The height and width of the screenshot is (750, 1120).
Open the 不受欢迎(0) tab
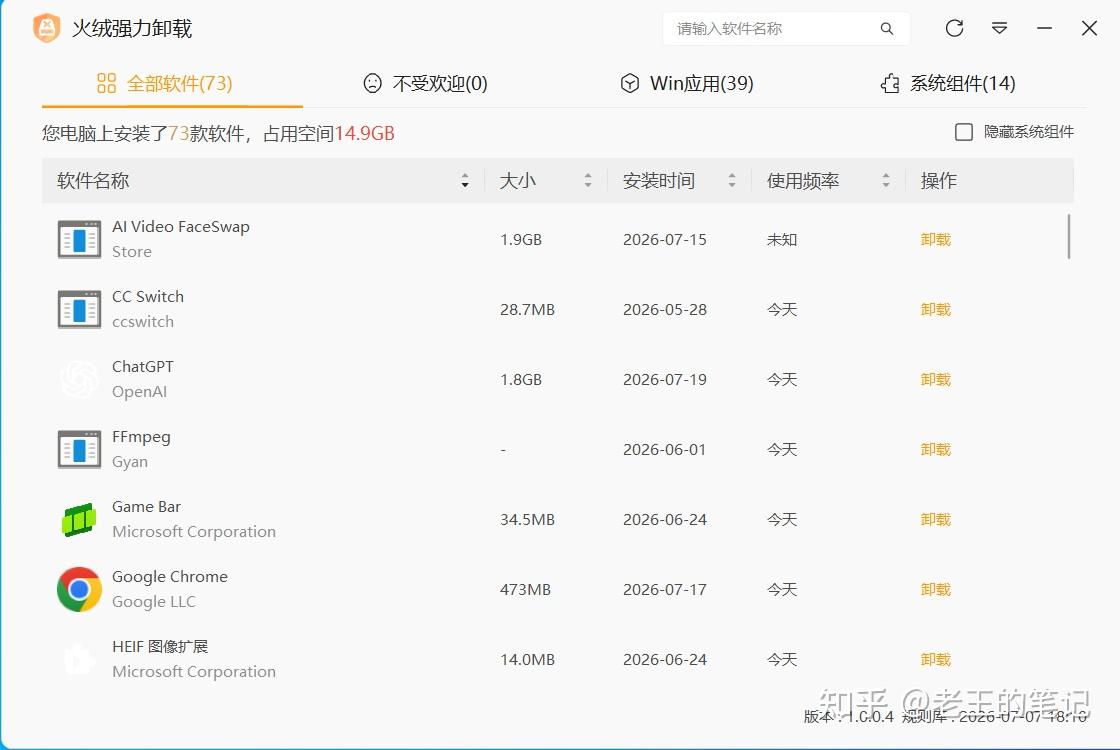426,84
